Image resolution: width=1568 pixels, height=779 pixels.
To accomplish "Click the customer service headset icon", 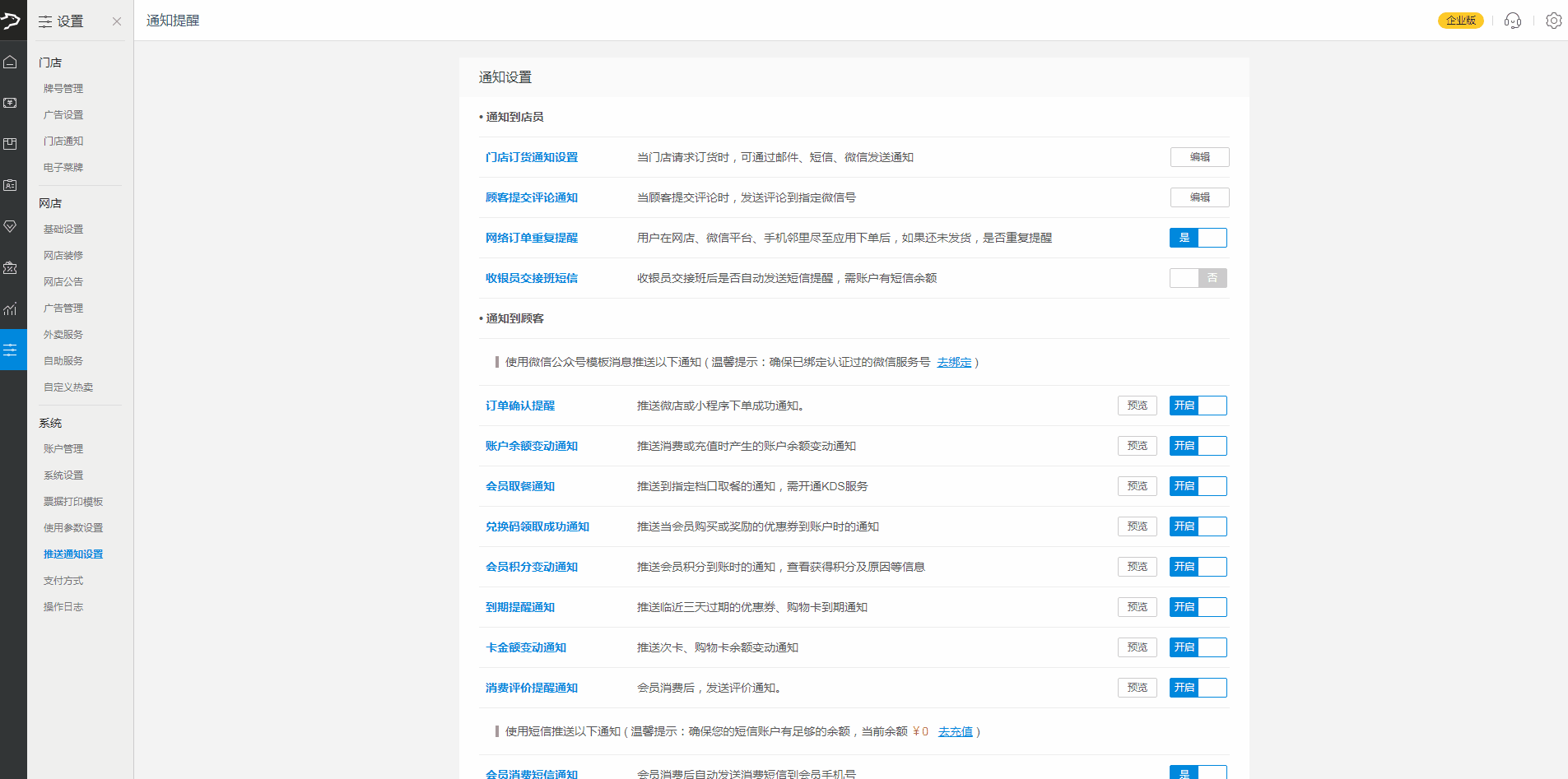I will coord(1512,21).
